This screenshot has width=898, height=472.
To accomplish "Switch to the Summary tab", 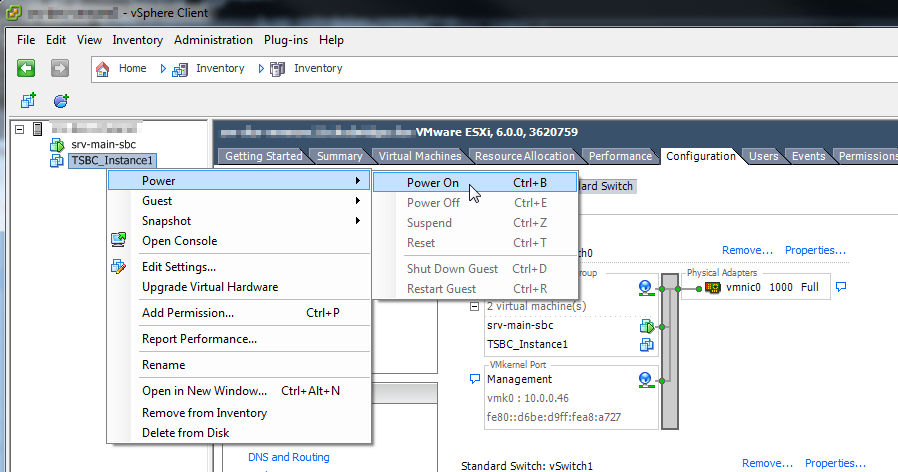I will pos(340,156).
